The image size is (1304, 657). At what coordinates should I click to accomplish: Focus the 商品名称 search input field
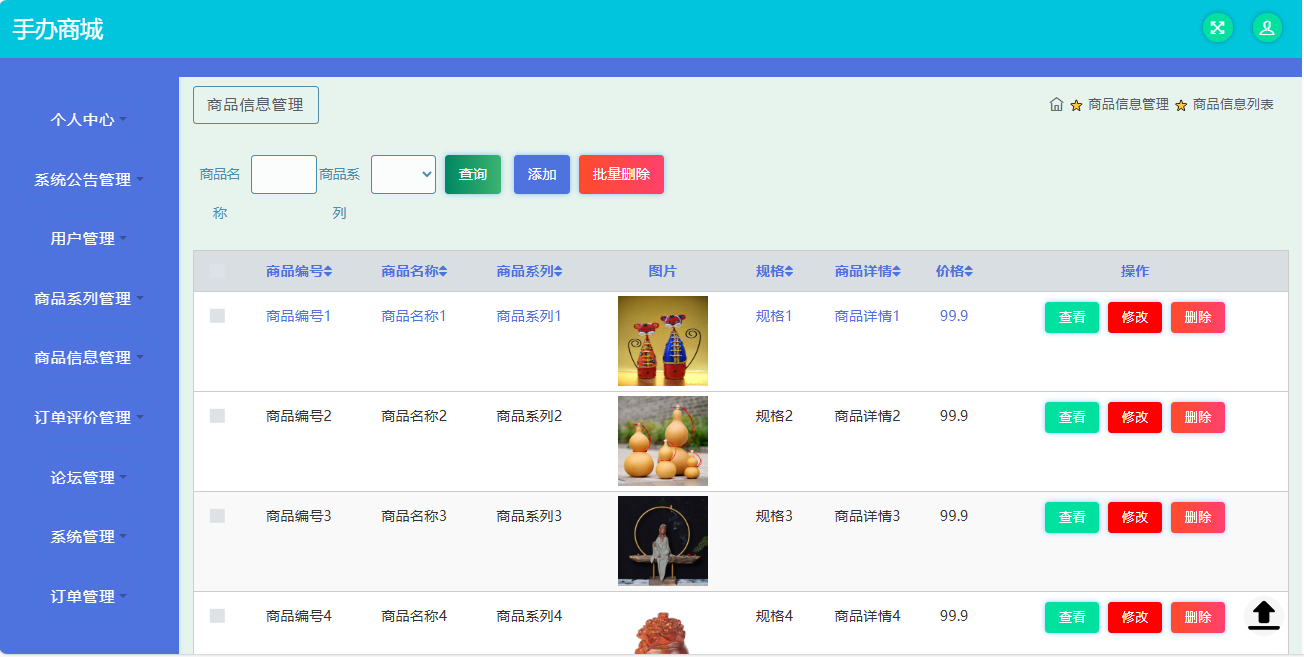(284, 174)
